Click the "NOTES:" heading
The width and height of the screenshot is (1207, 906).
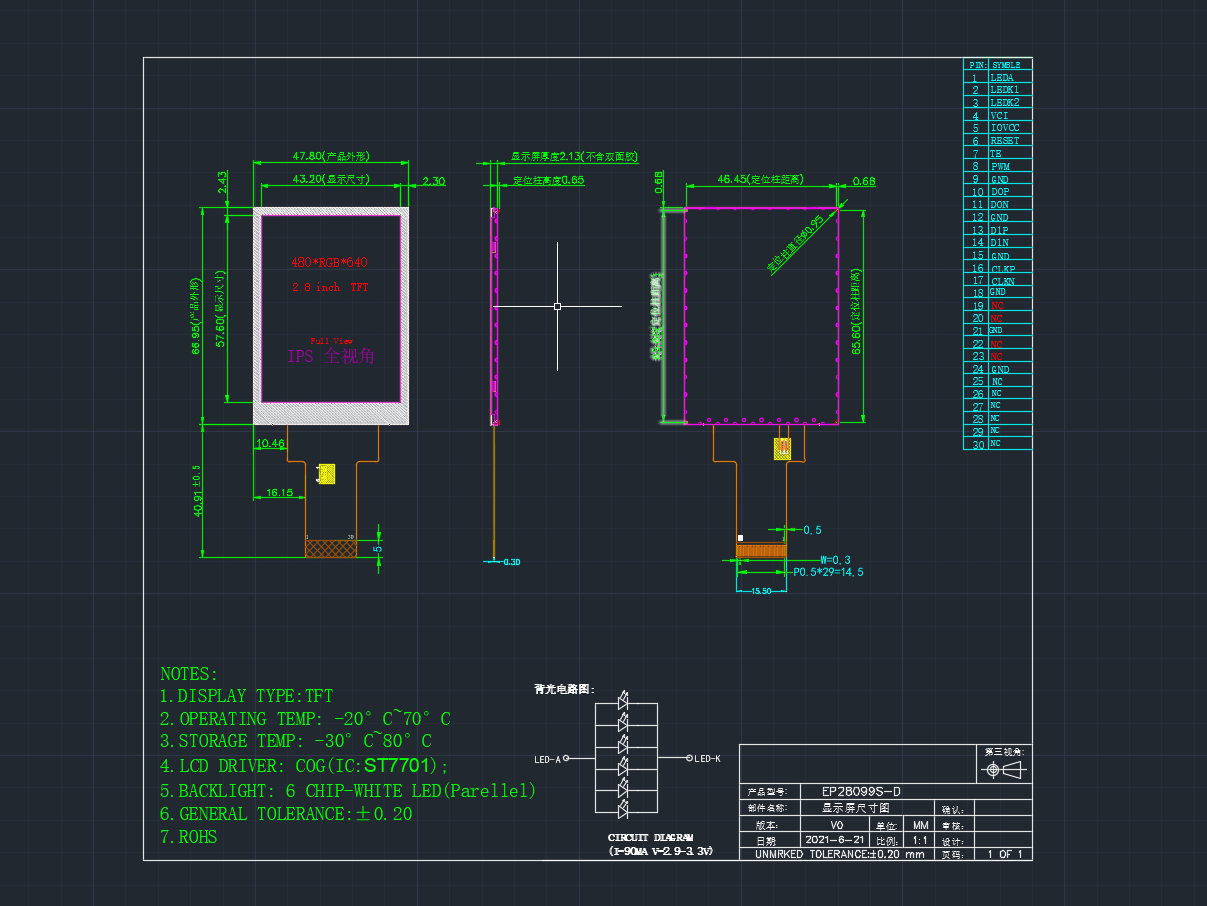[x=189, y=675]
